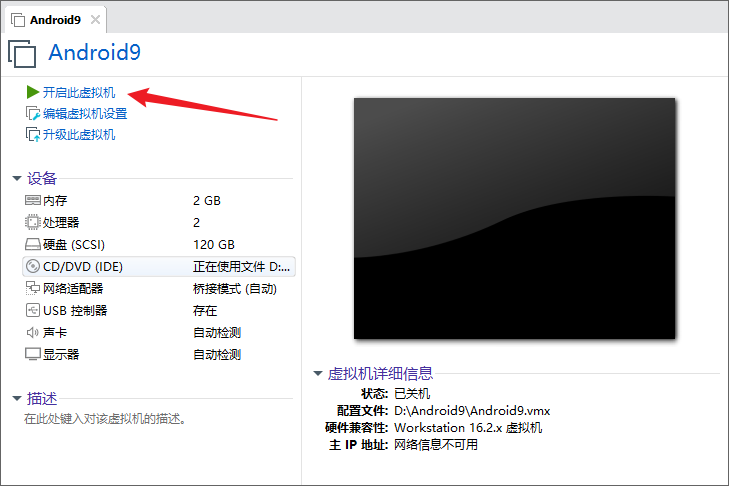Click the processor count value 2

point(196,222)
